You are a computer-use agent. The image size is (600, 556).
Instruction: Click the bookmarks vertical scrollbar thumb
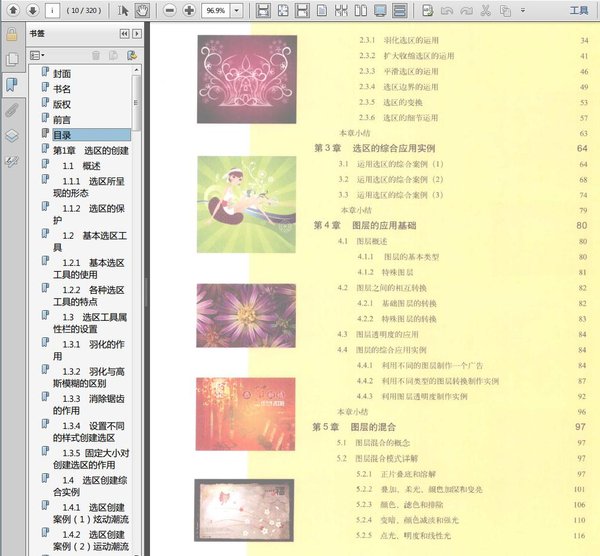136,102
